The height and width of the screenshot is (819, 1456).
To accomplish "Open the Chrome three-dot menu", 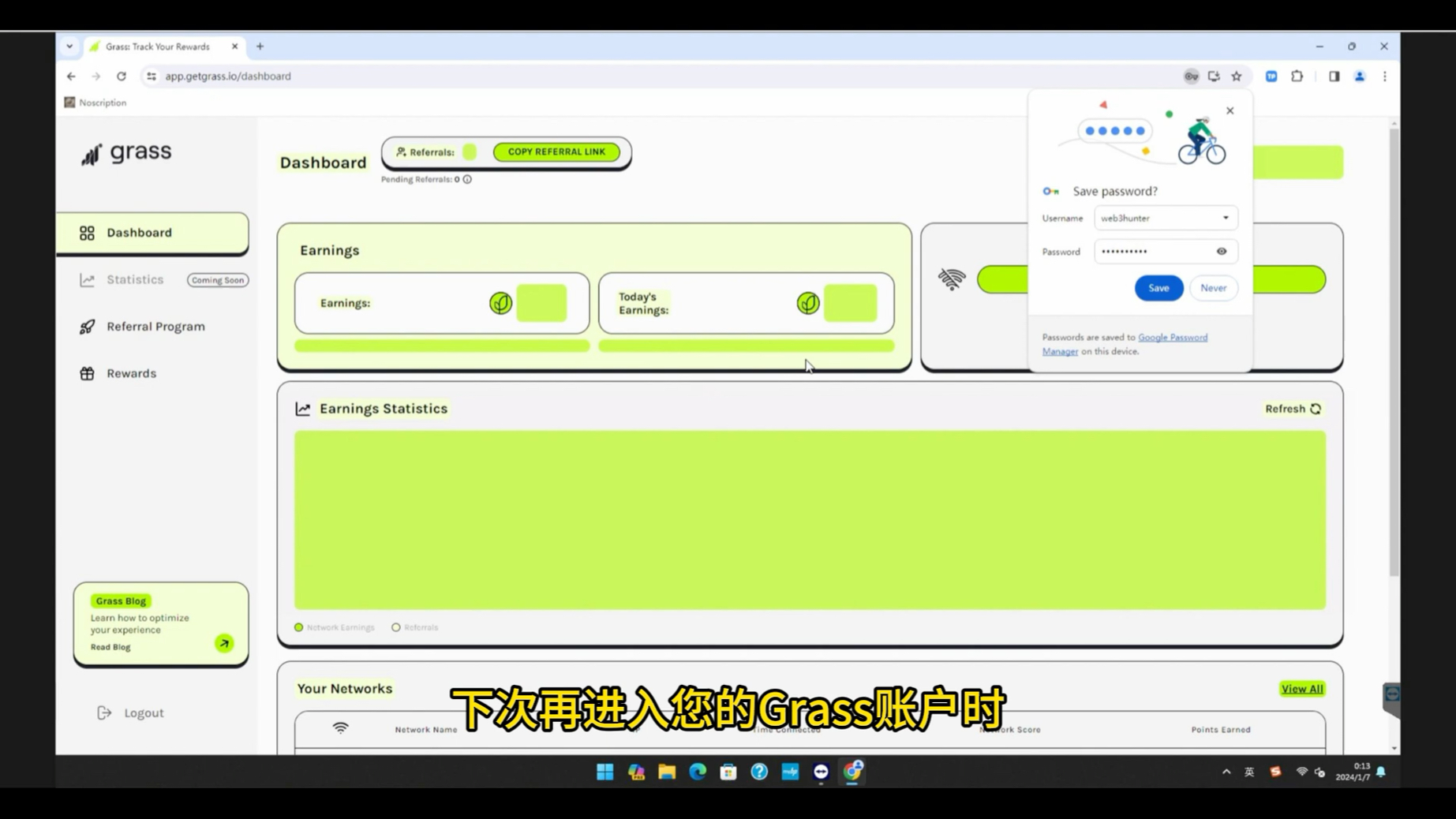I will pyautogui.click(x=1384, y=77).
